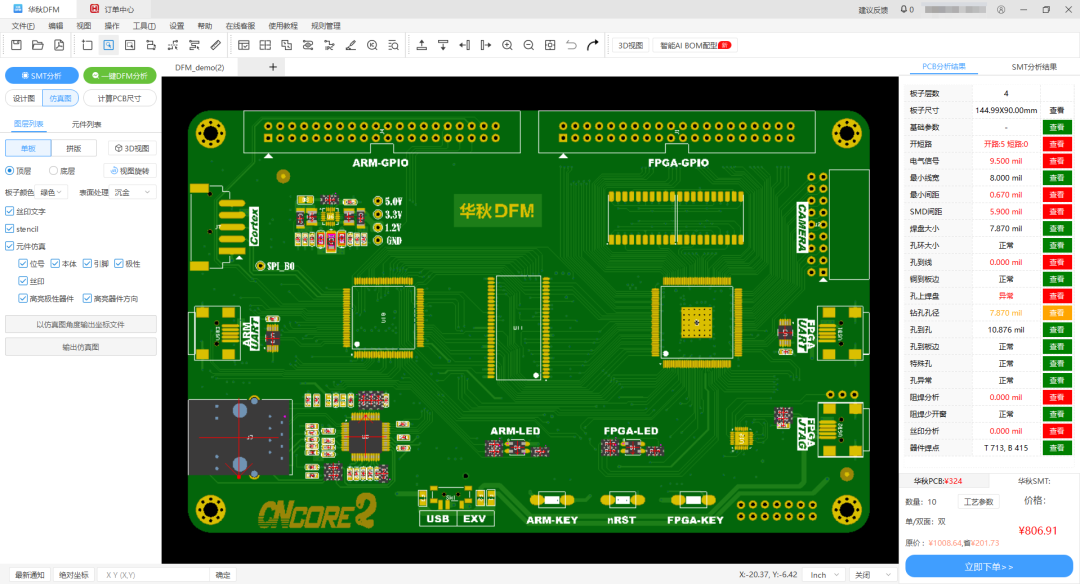Open the 关闭 dropdown in status bar
This screenshot has width=1080, height=584.
pos(873,575)
